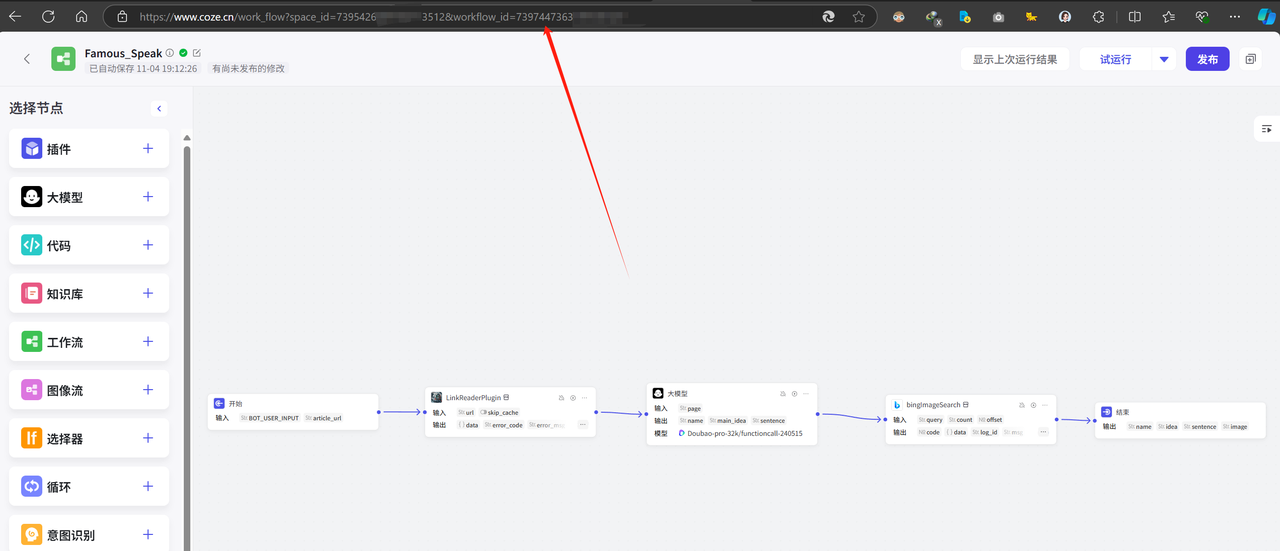Click the 试运行 test run button
This screenshot has width=1280, height=551.
click(x=1116, y=59)
